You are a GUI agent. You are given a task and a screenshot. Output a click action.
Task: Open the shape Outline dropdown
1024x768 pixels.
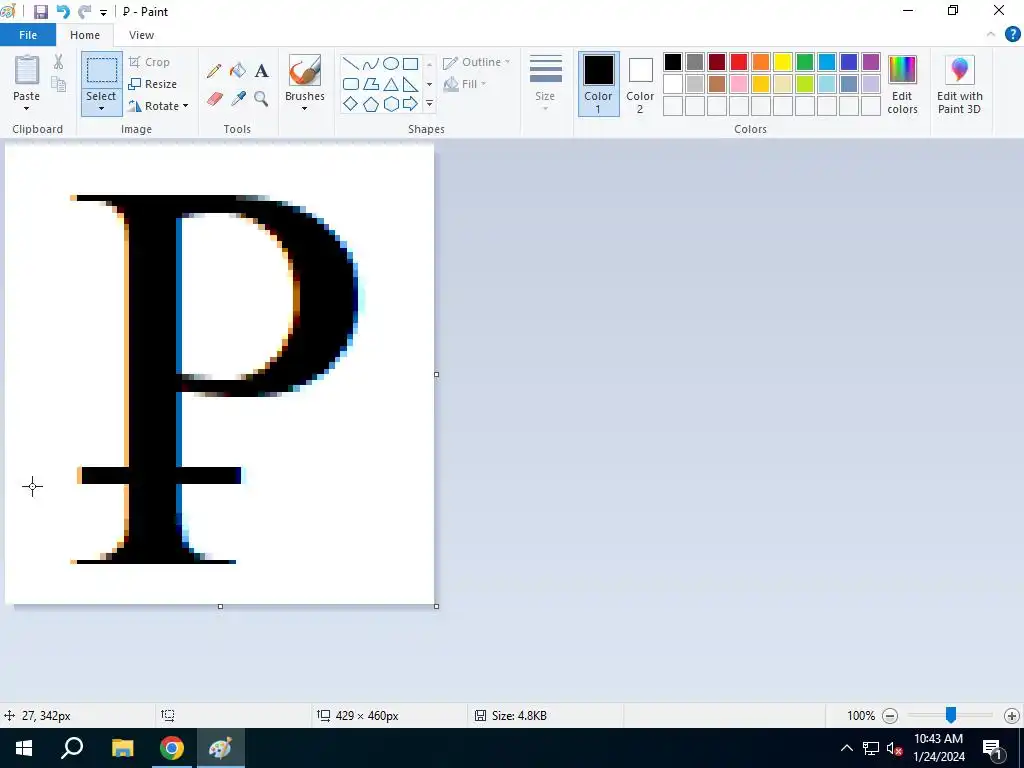pyautogui.click(x=477, y=62)
